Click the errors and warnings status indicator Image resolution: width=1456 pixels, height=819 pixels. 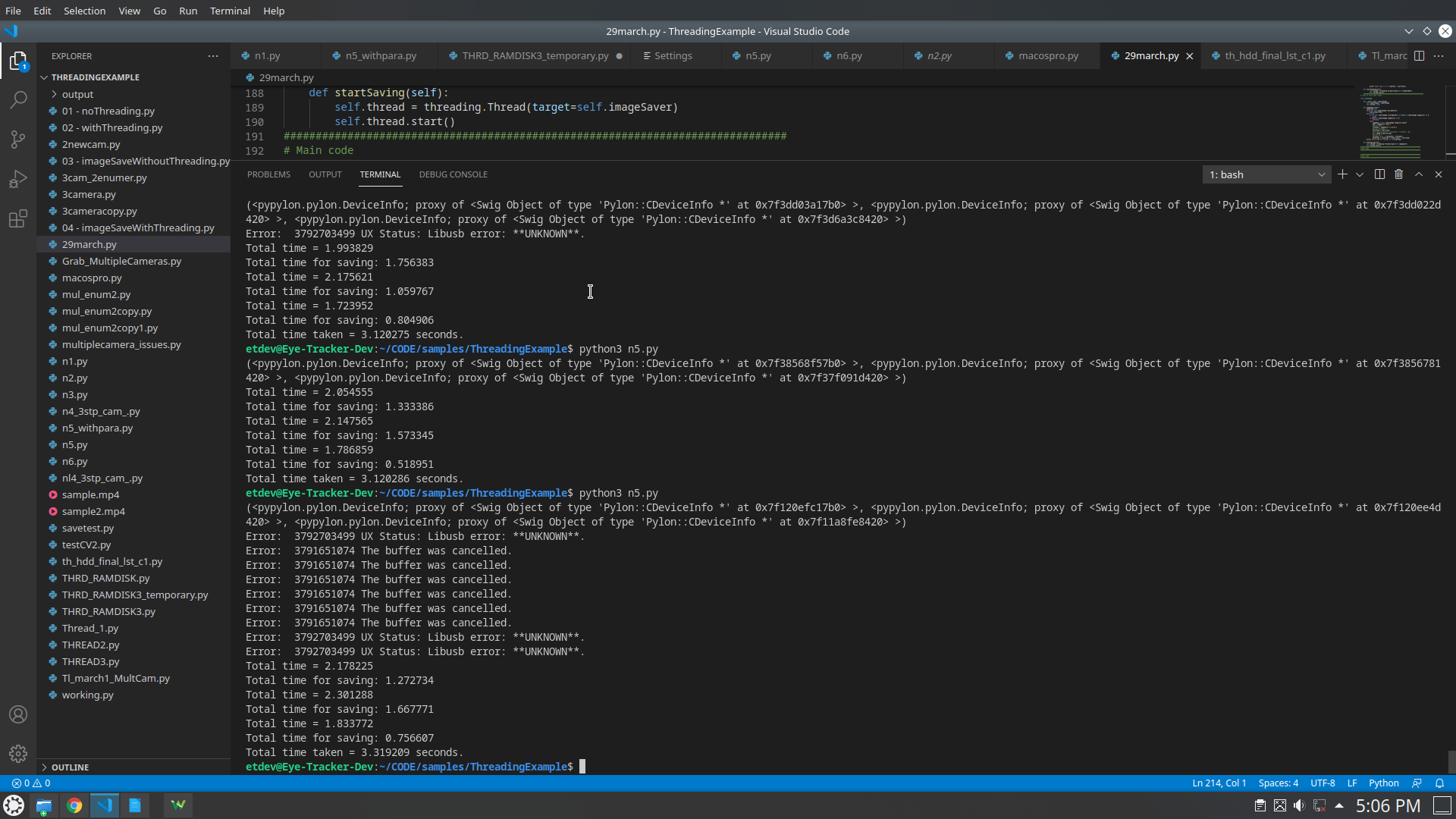(30, 783)
